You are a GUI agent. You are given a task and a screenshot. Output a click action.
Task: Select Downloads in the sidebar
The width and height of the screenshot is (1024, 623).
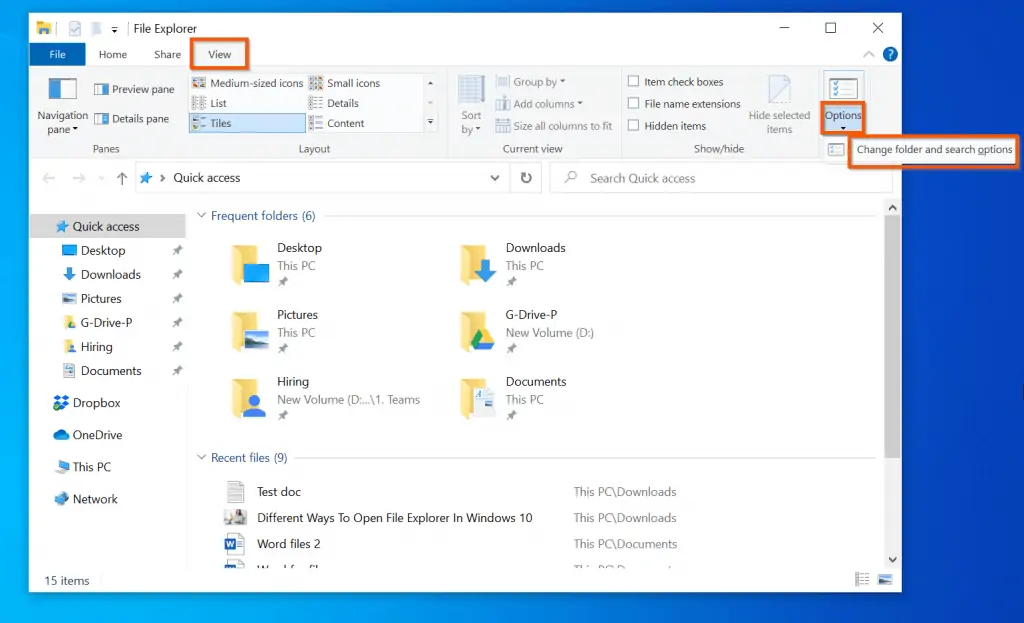coord(110,274)
